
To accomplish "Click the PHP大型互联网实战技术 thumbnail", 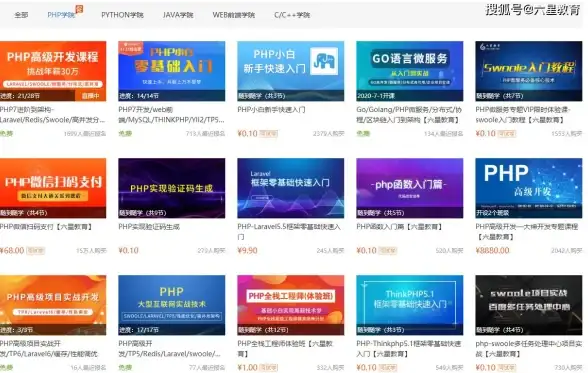I will [172, 305].
